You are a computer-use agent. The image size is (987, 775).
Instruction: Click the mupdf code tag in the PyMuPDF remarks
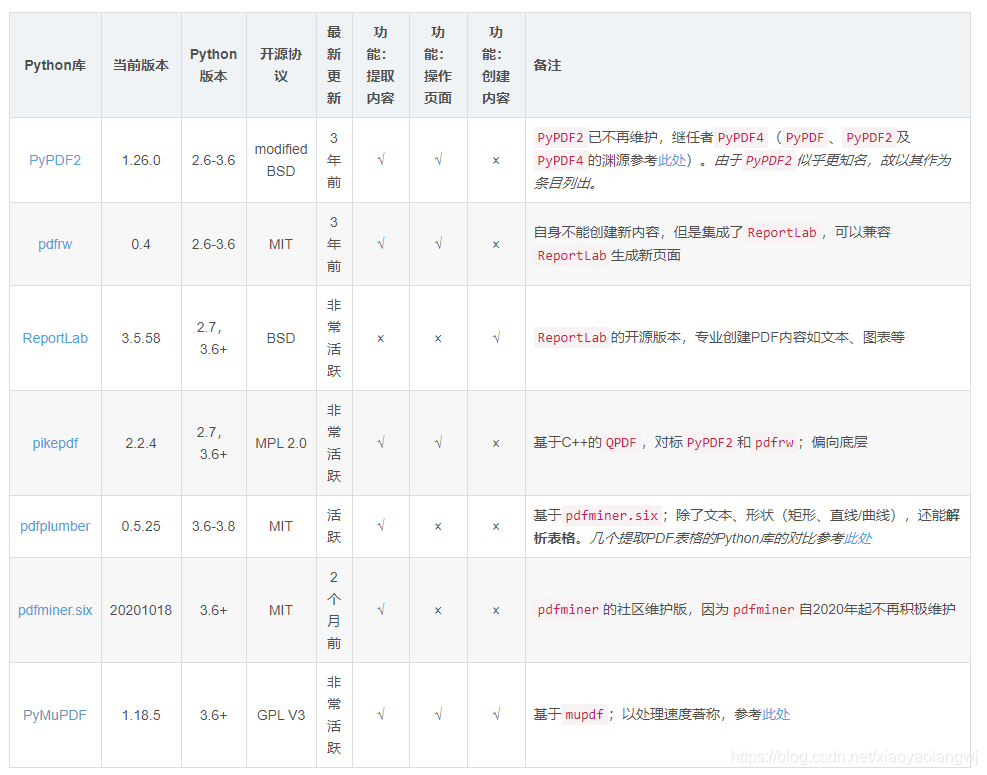(x=584, y=715)
